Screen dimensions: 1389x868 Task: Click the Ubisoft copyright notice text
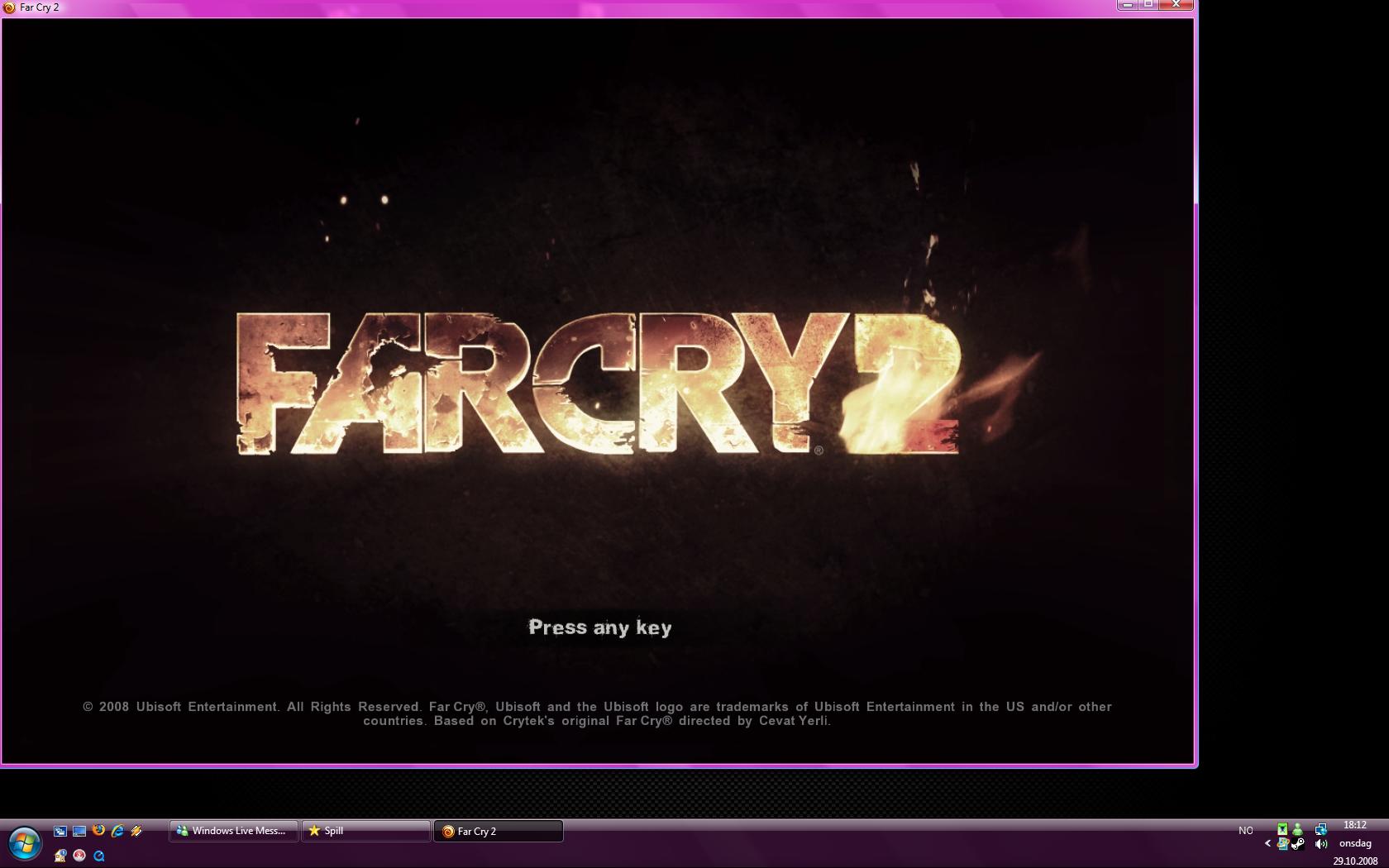(597, 713)
